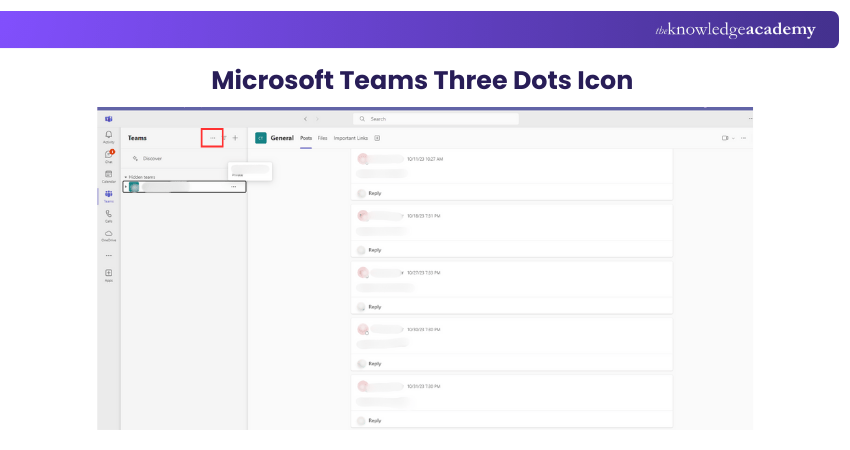Reply to the 10/30/23 7:40 PM post
This screenshot has width=850, height=450.
coord(375,364)
